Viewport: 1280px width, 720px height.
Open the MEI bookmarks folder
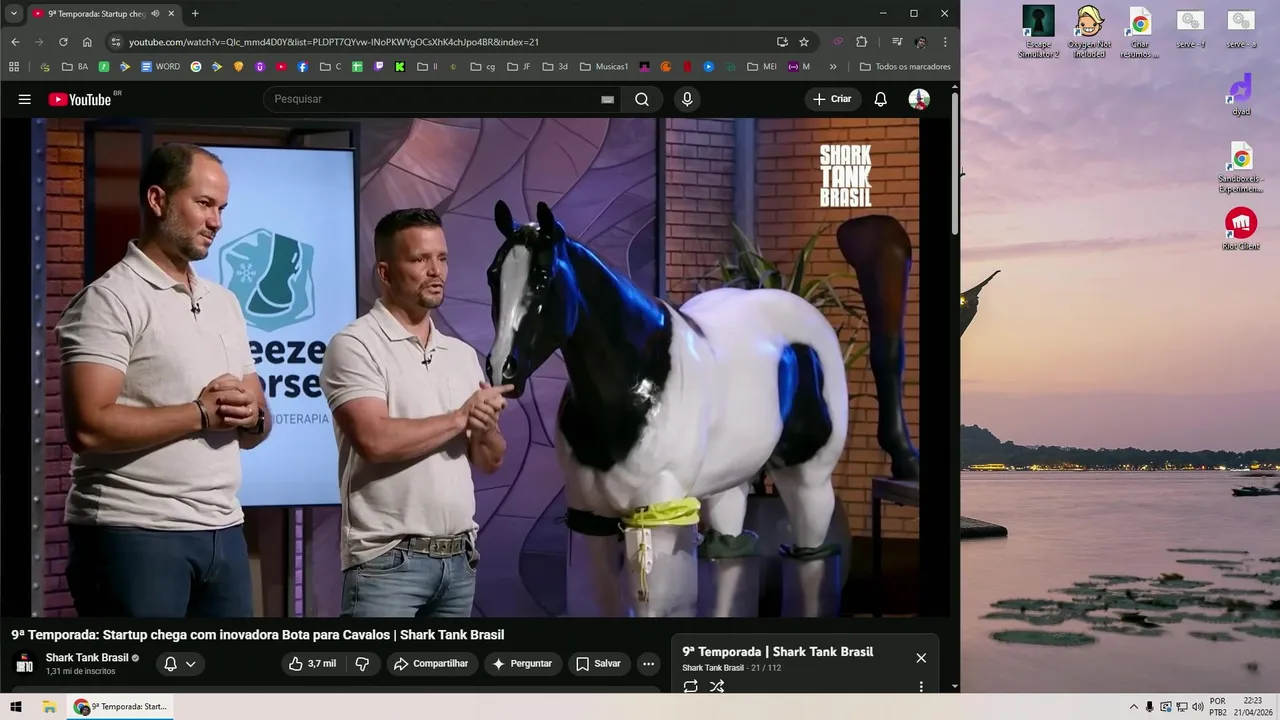(761, 67)
